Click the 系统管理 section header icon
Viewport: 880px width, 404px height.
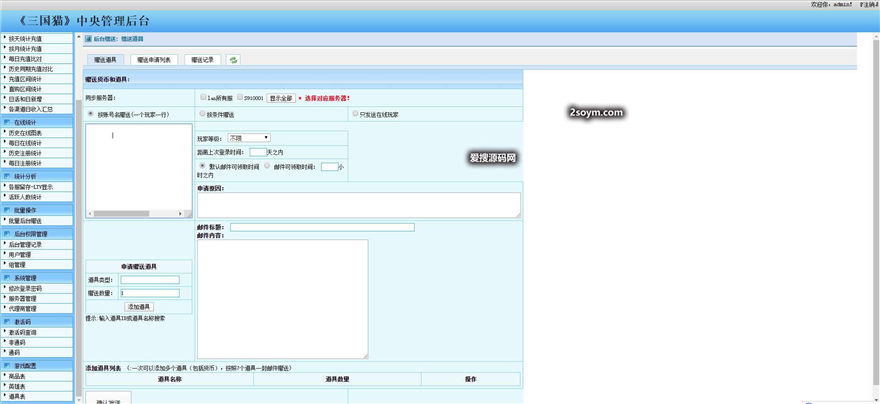pos(8,277)
